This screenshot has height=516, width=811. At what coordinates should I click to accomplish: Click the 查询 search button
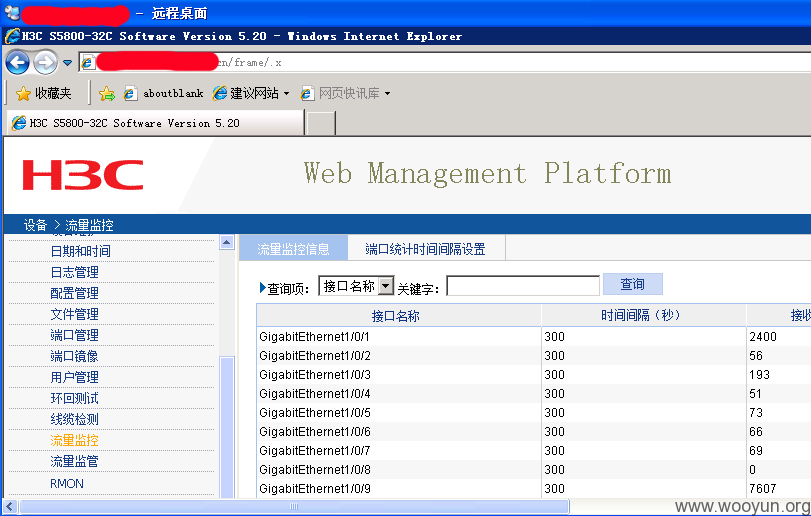633,284
